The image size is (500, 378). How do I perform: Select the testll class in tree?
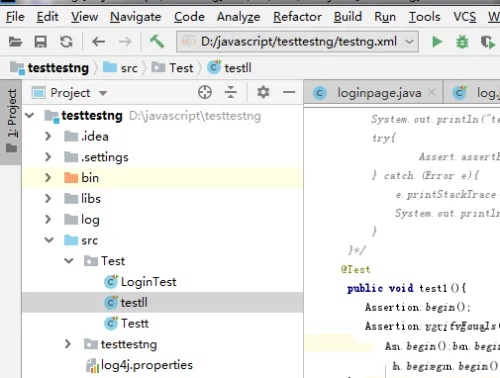click(162, 303)
